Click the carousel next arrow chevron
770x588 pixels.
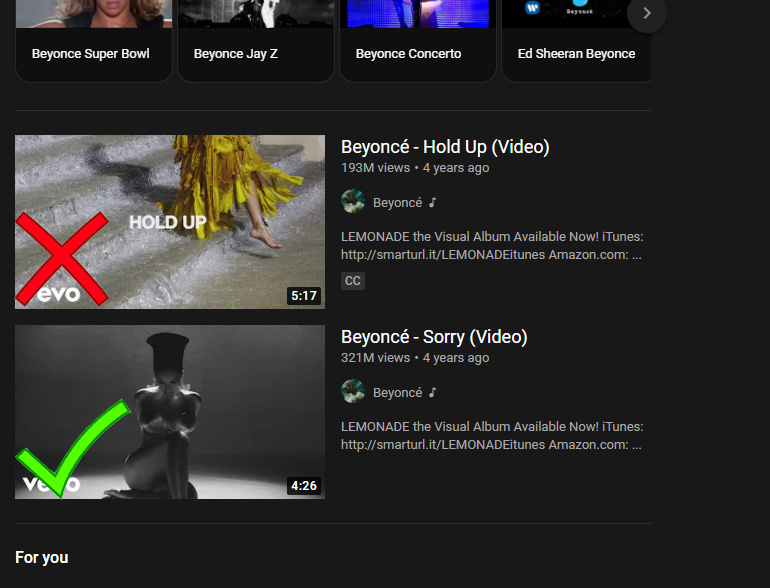pos(647,13)
